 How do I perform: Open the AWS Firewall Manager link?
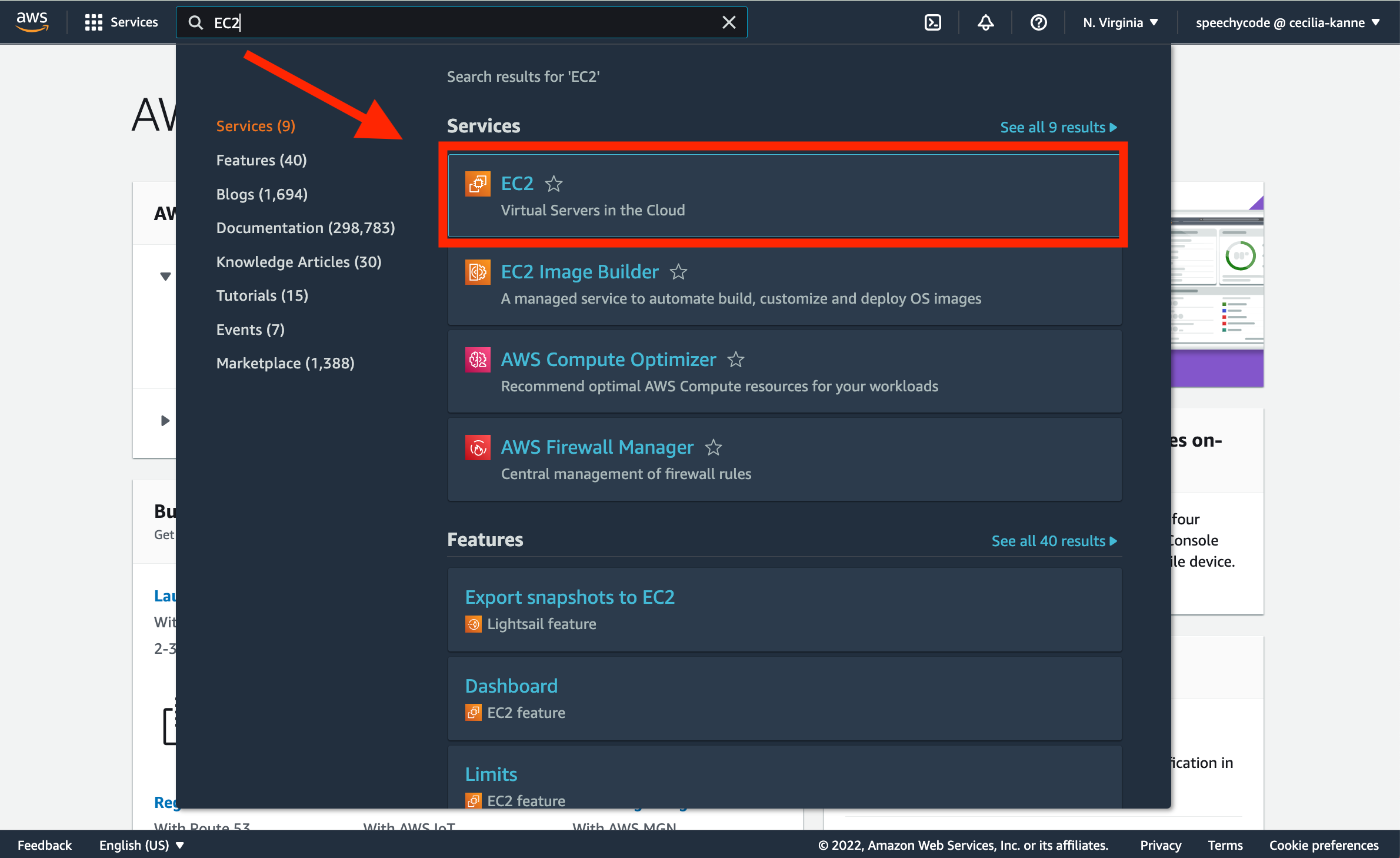click(x=598, y=447)
